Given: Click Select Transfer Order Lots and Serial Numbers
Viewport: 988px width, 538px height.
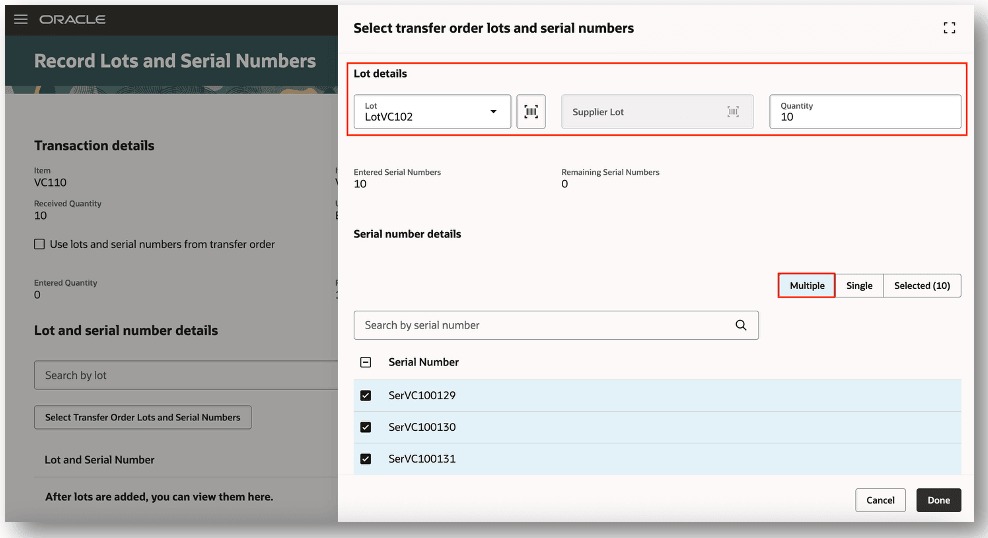Looking at the screenshot, I should tap(142, 417).
